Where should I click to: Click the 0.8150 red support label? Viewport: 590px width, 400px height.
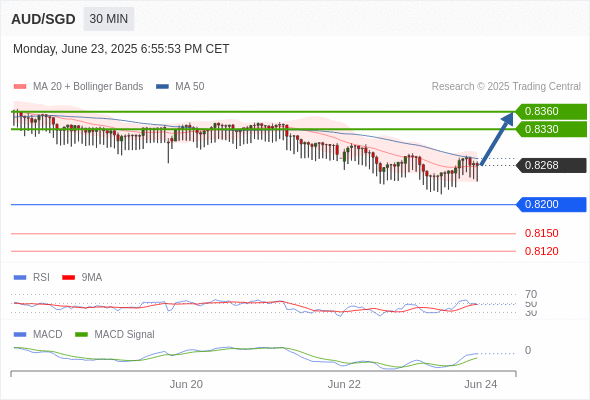pyautogui.click(x=541, y=233)
